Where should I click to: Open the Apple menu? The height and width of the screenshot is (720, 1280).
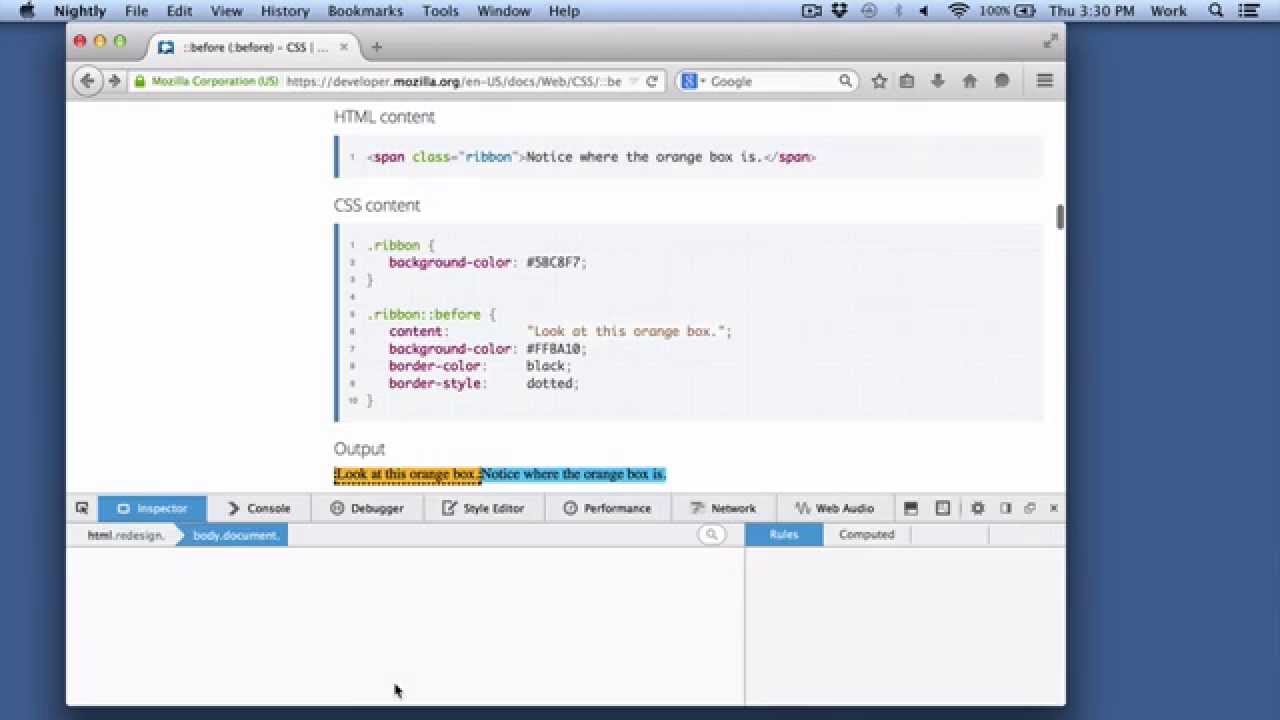click(x=27, y=11)
